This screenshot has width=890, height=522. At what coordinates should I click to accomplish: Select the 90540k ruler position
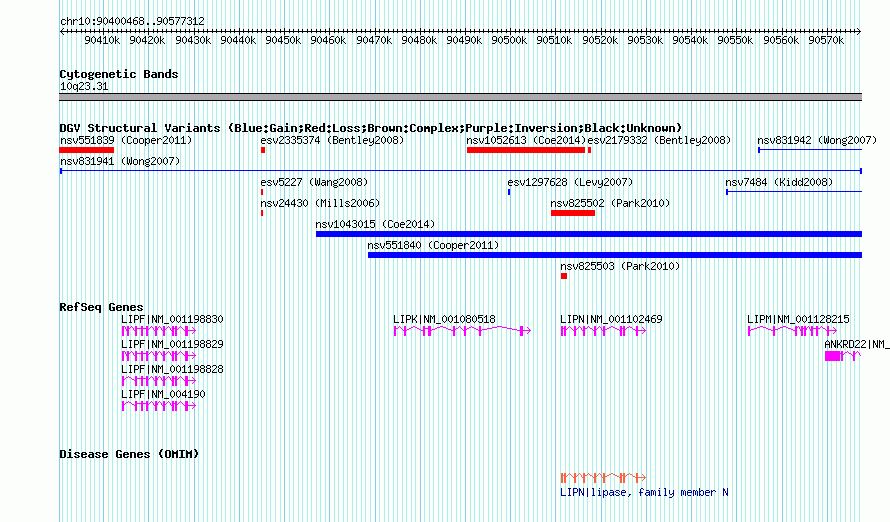point(690,40)
